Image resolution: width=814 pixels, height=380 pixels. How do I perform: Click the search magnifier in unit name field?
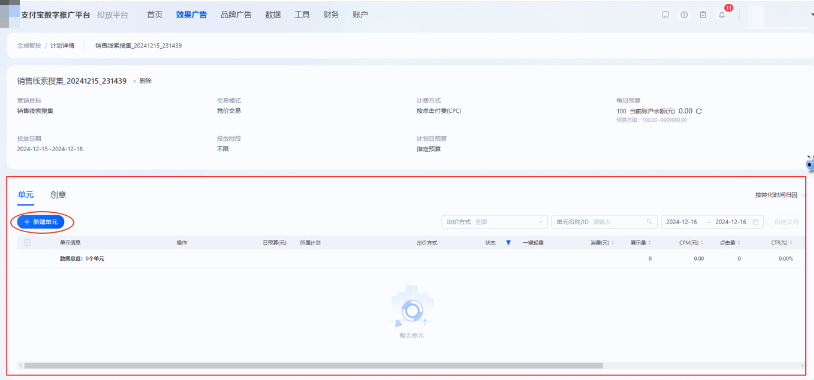click(649, 222)
